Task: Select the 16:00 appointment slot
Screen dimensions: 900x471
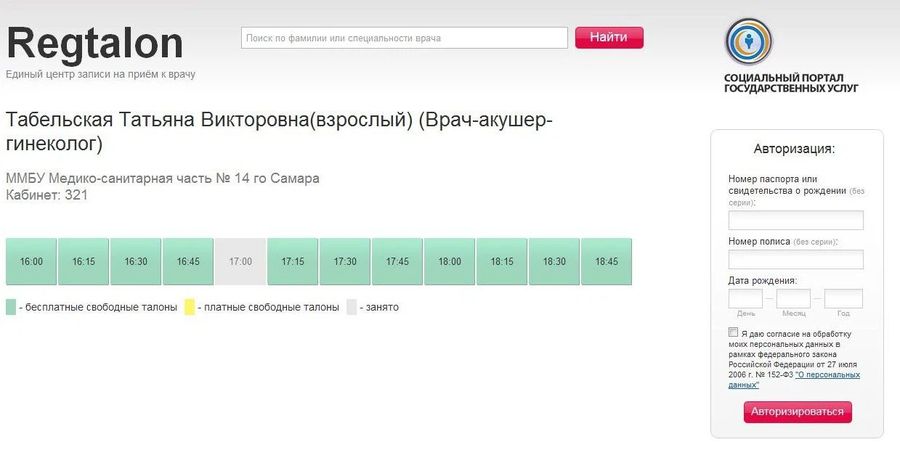Action: [x=31, y=262]
